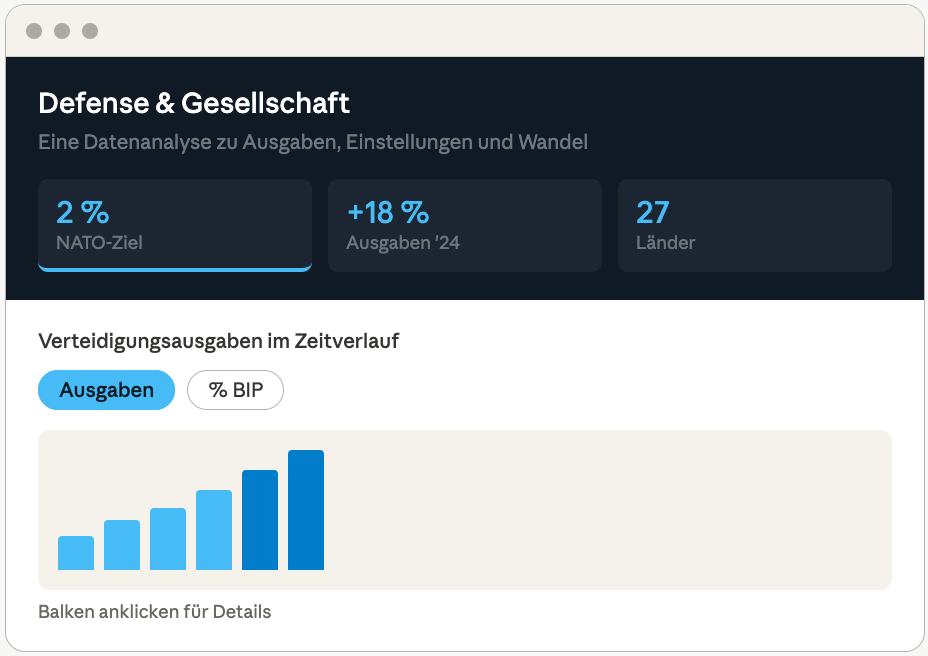
Task: Click the Eine Datenanalyse subtitle text
Action: [x=313, y=143]
